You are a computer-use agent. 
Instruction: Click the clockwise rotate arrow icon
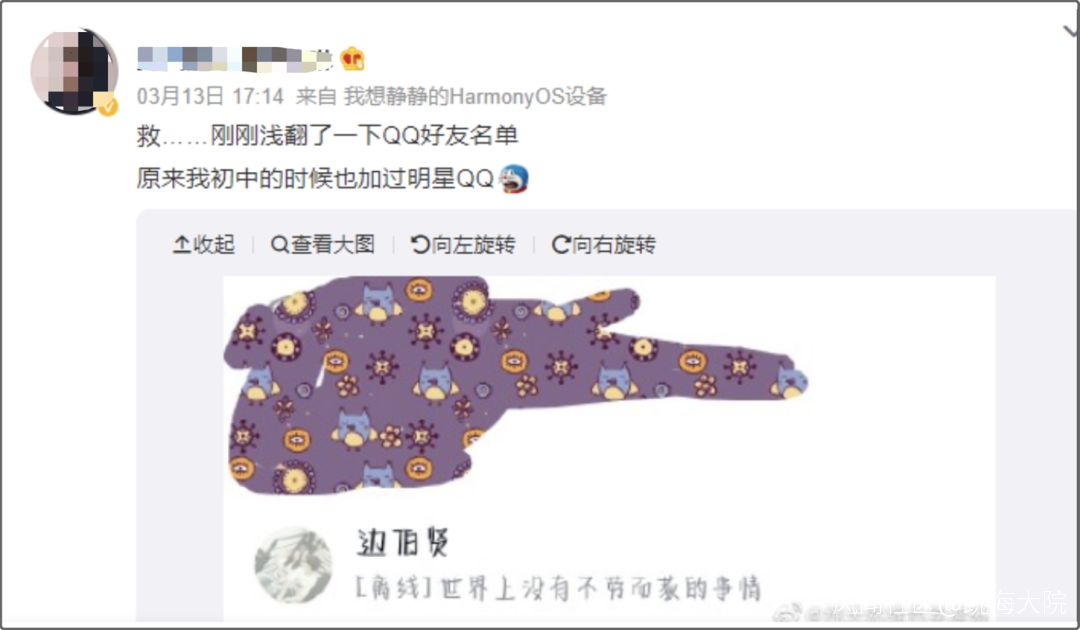561,244
